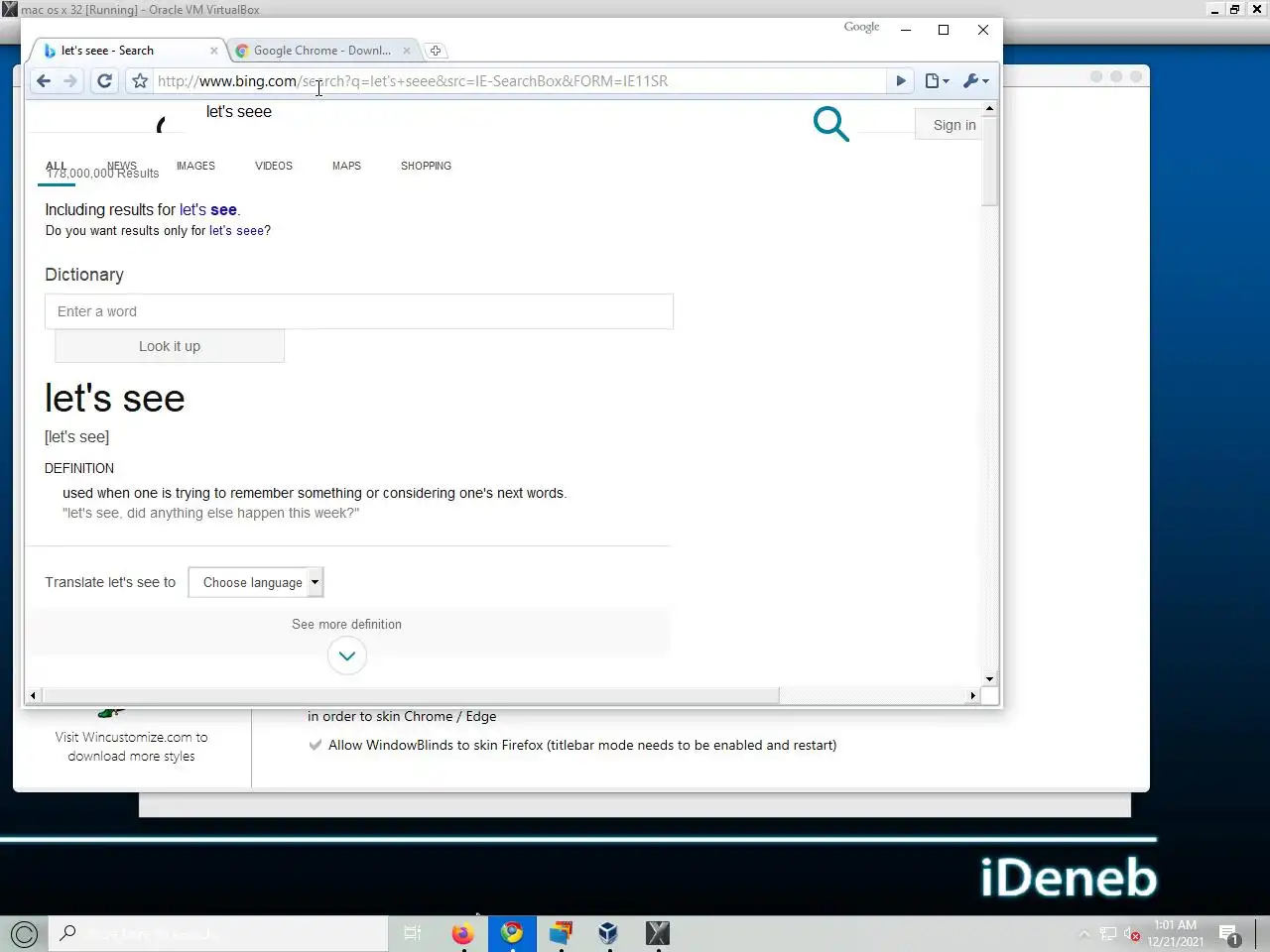Viewport: 1270px width, 952px height.
Task: Click the Go arrow in address bar
Action: [x=901, y=81]
